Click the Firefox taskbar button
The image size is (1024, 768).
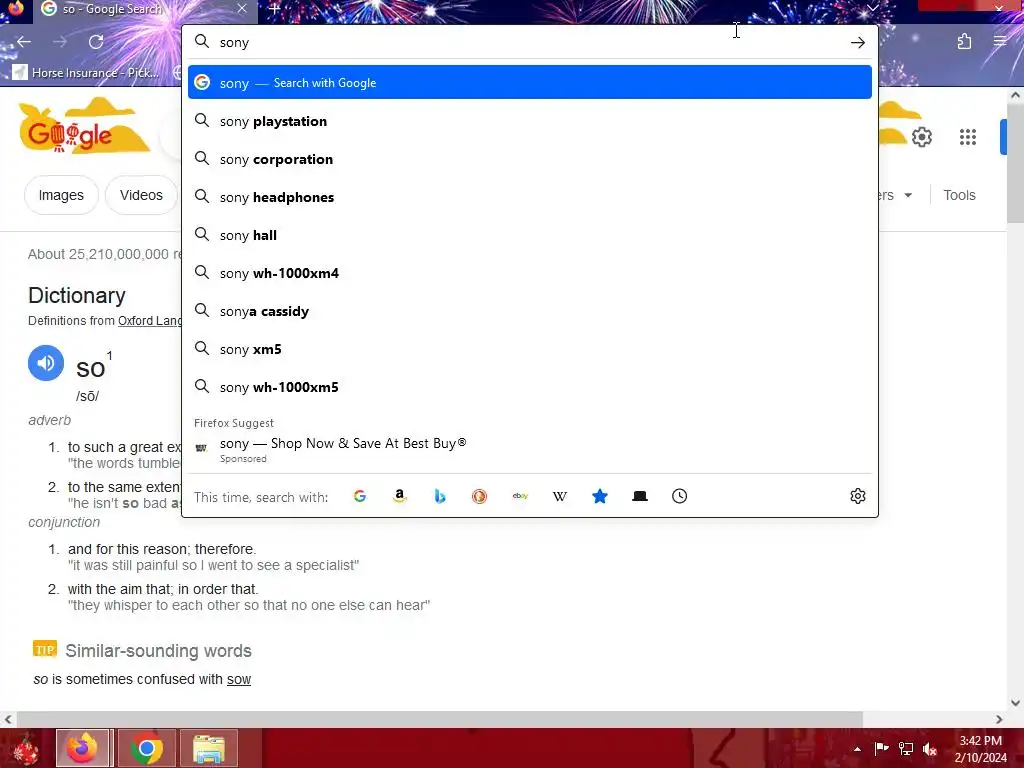click(x=84, y=748)
